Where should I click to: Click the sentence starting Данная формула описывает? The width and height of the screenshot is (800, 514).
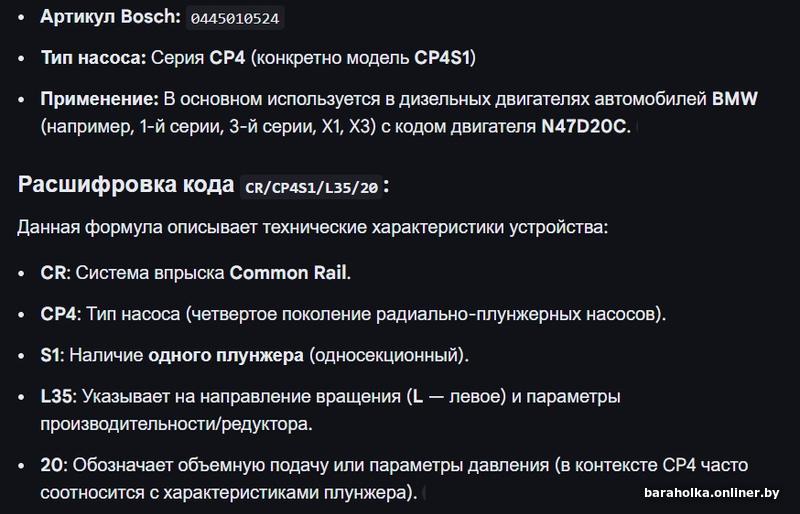[x=311, y=228]
